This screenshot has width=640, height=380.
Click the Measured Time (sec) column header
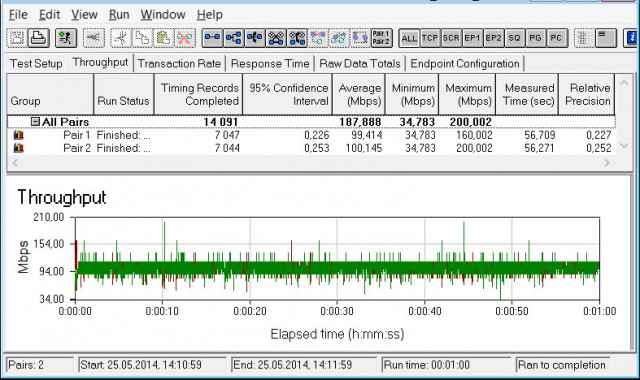(x=527, y=94)
